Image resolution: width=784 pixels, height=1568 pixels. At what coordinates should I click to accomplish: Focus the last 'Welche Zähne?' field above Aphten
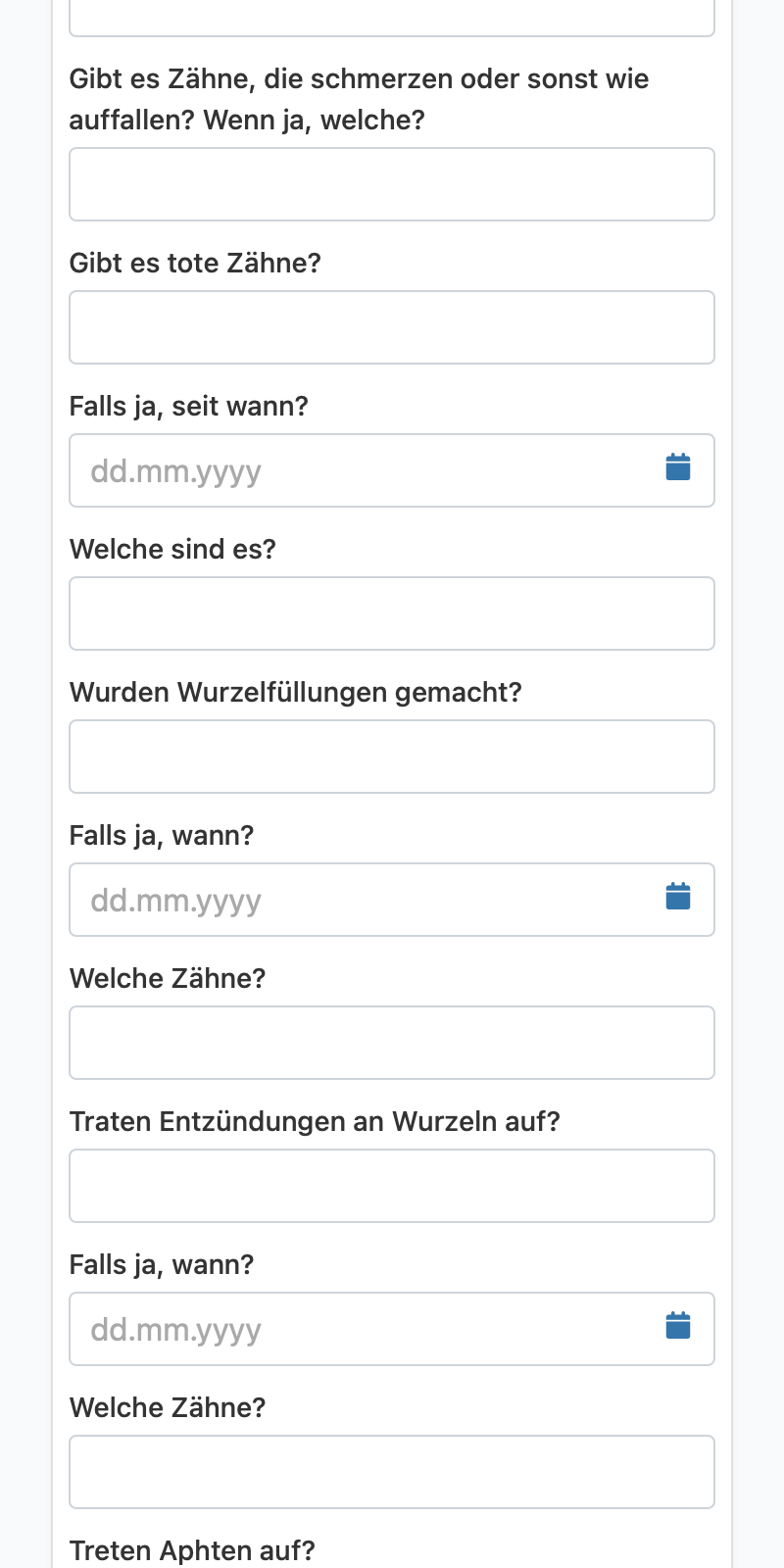point(392,1472)
